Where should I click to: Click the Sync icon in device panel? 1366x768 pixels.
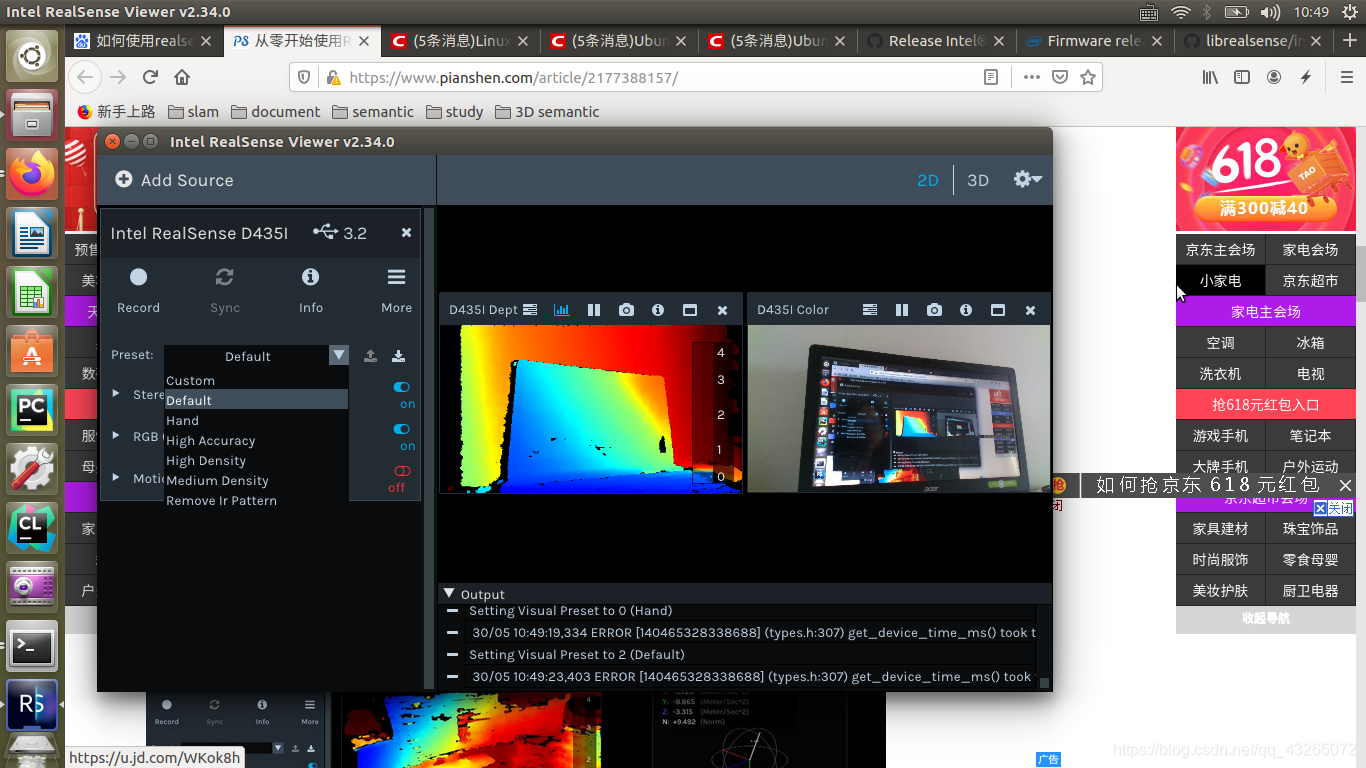coord(225,277)
